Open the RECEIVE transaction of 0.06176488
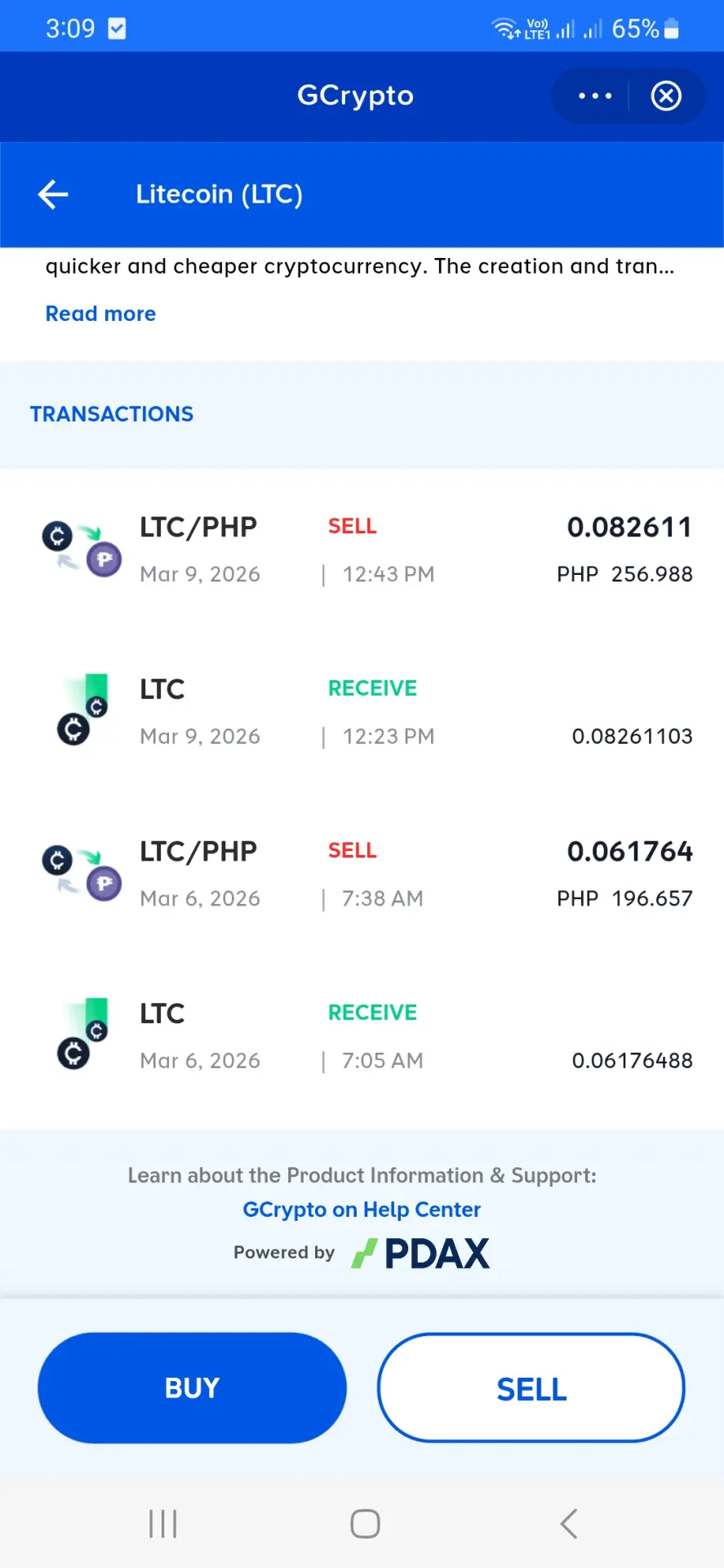 tap(362, 1036)
